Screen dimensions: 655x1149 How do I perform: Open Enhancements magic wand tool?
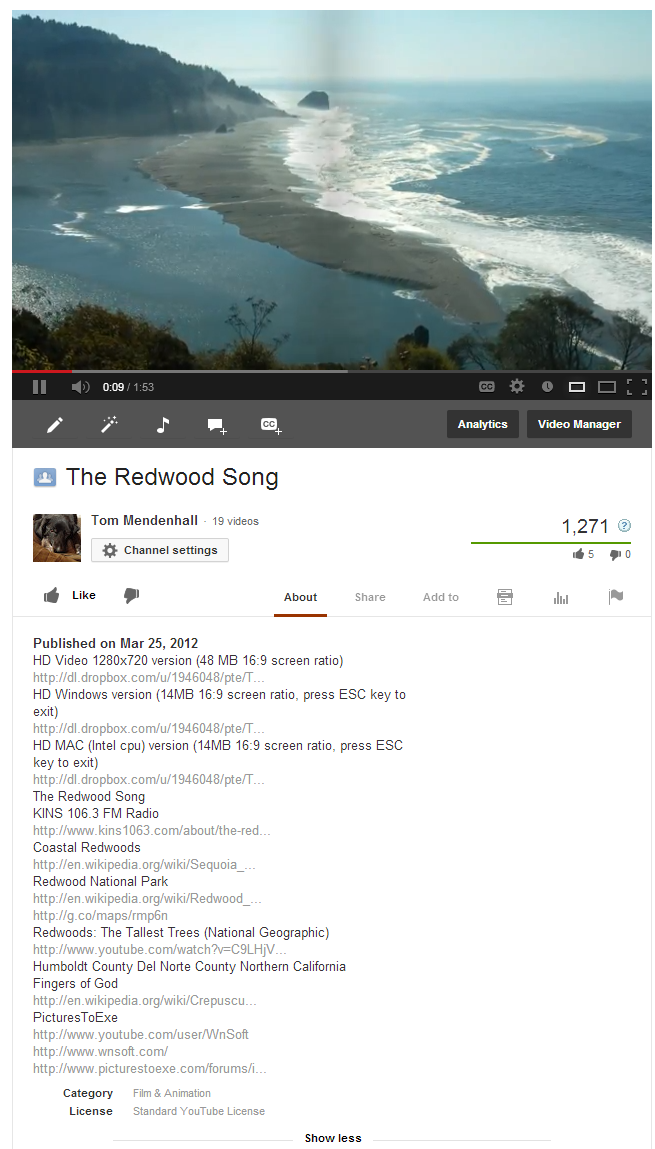[109, 424]
